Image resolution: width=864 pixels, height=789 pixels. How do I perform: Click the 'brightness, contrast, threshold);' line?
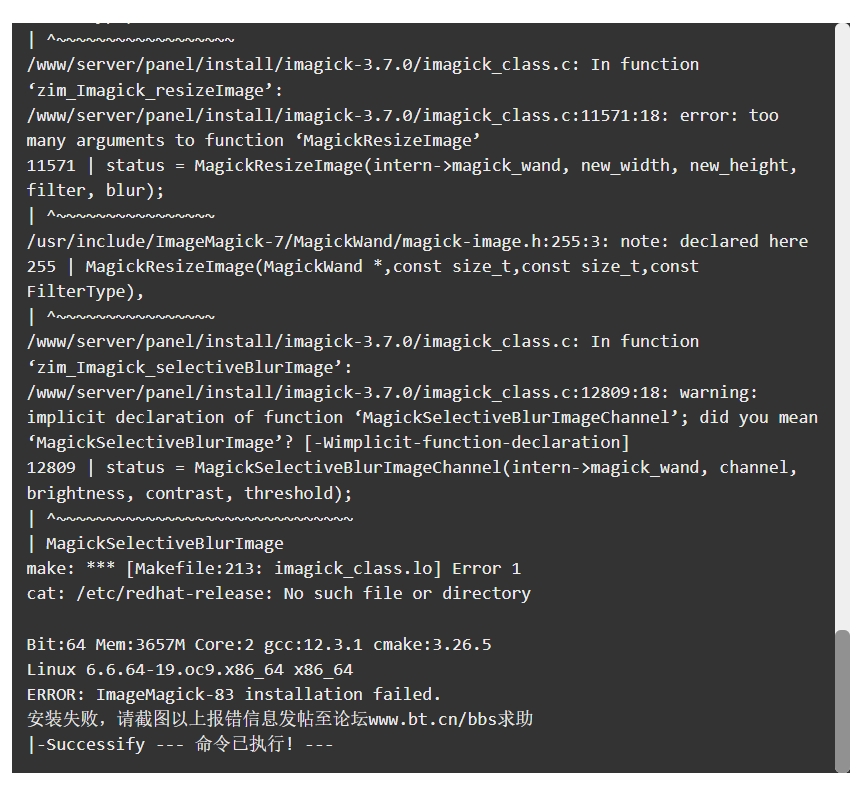pyautogui.click(x=189, y=493)
